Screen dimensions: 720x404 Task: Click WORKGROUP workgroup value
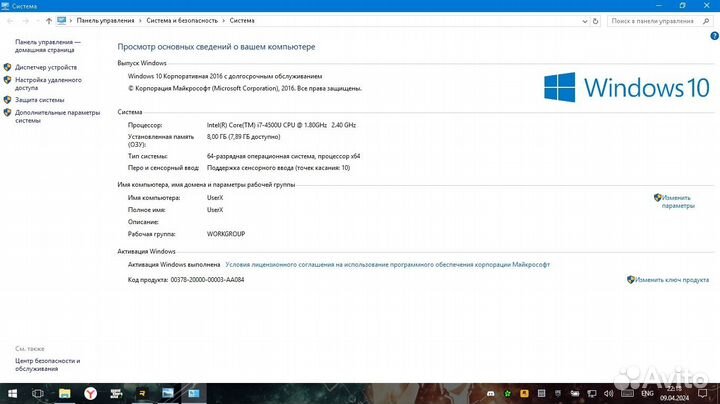226,234
